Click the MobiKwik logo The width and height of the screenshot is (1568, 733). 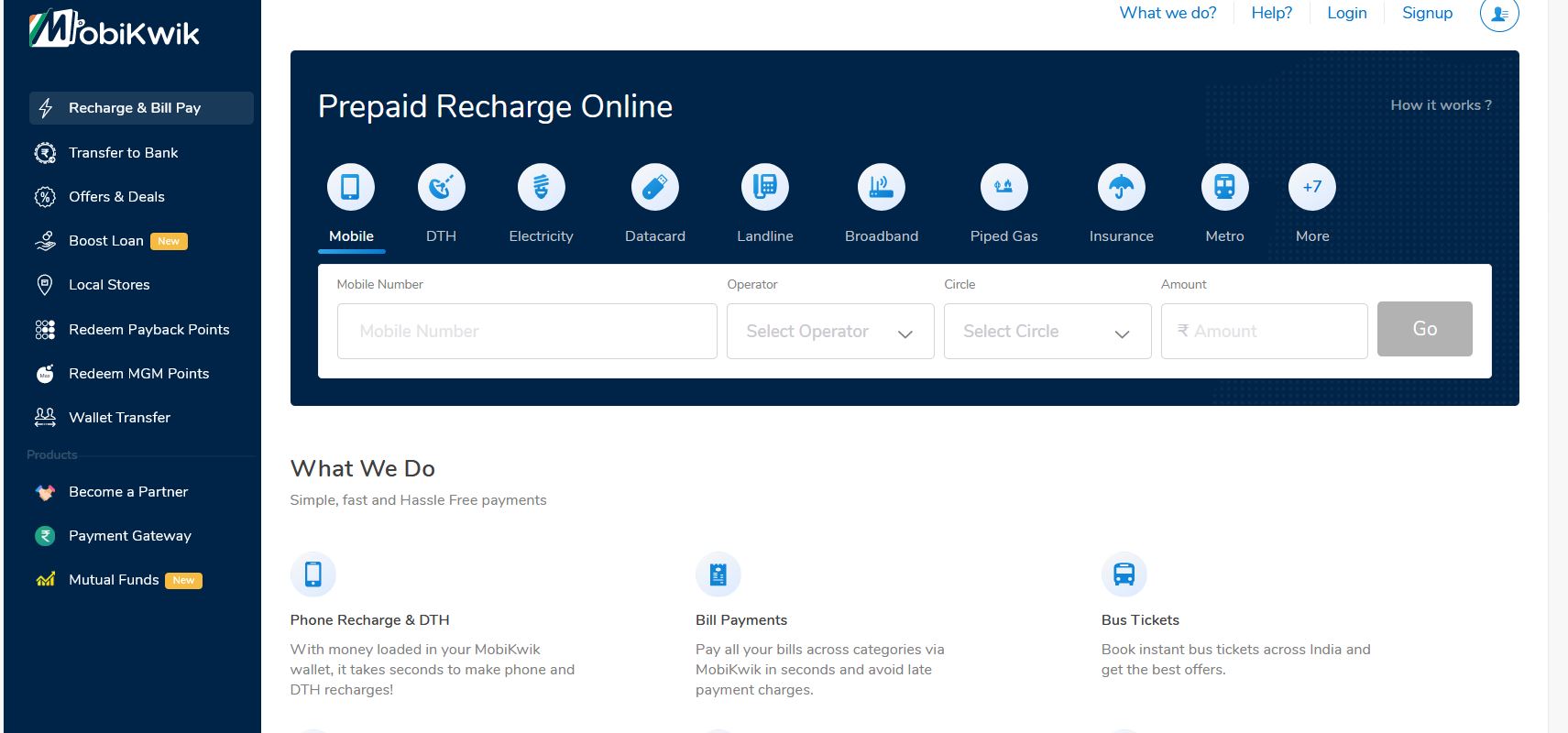click(x=114, y=29)
